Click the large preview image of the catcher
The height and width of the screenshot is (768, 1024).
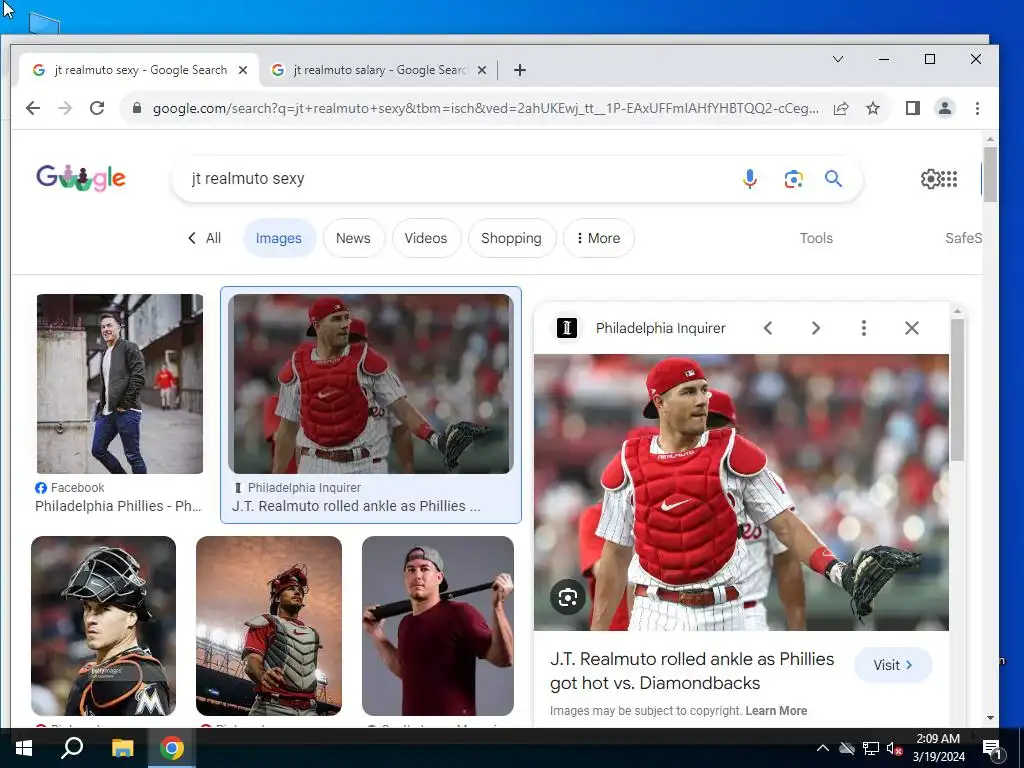tap(741, 492)
